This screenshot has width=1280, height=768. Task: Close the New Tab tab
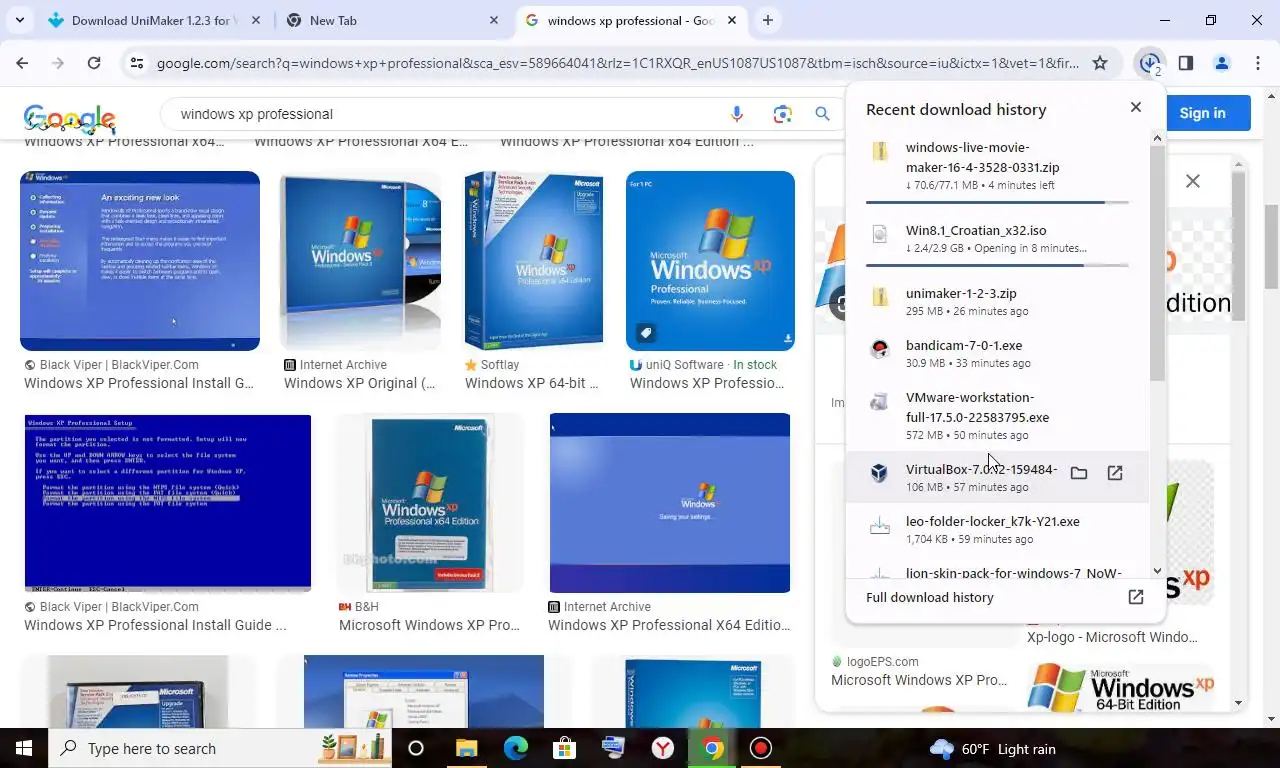tap(494, 20)
